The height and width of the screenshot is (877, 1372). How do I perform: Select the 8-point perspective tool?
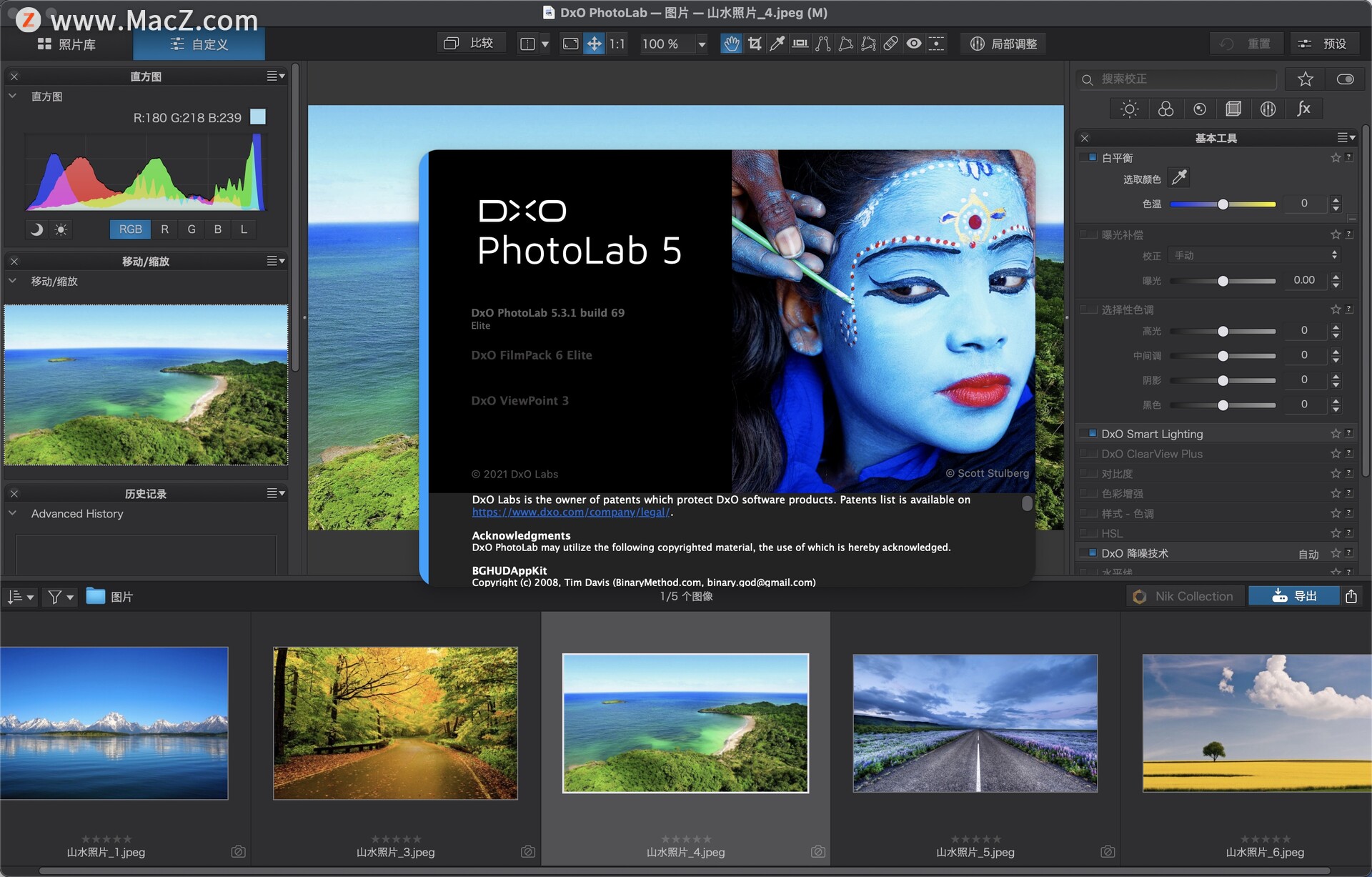868,44
